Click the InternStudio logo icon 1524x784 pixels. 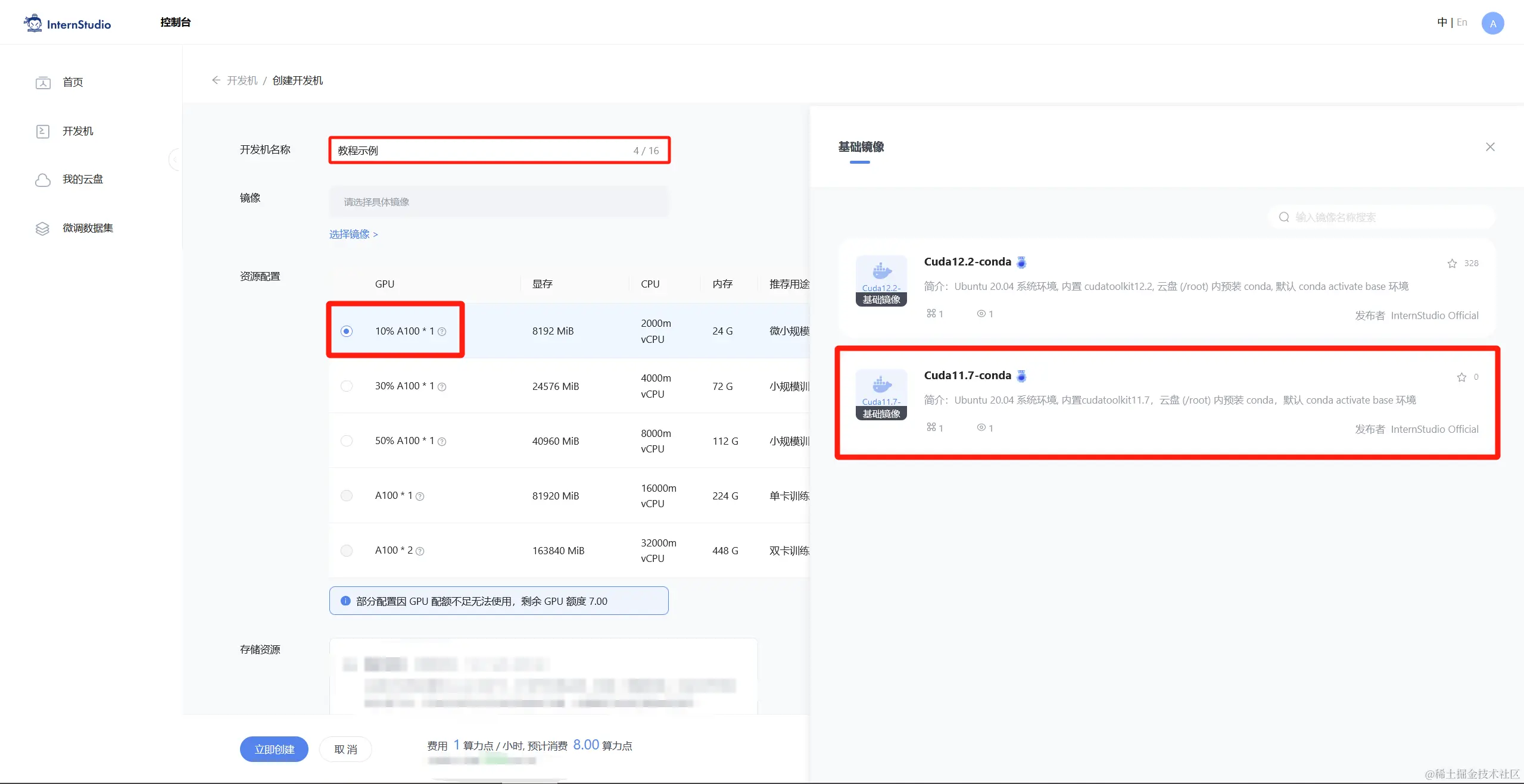[33, 23]
